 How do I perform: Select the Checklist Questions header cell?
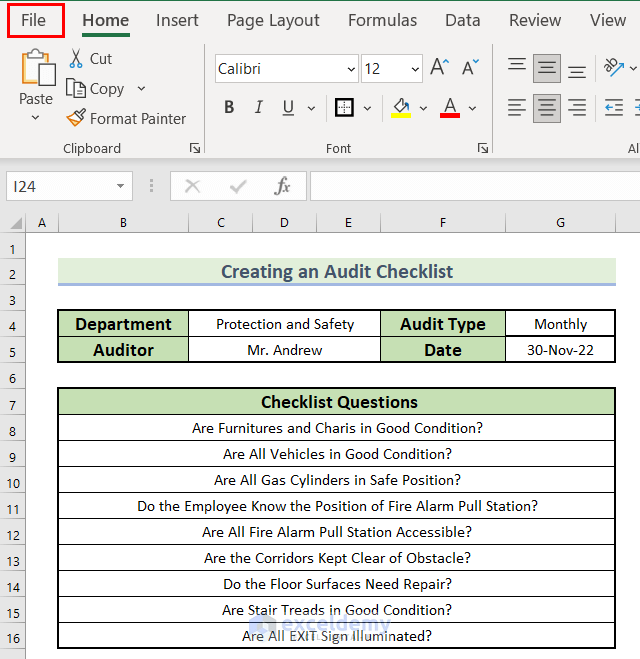(337, 402)
